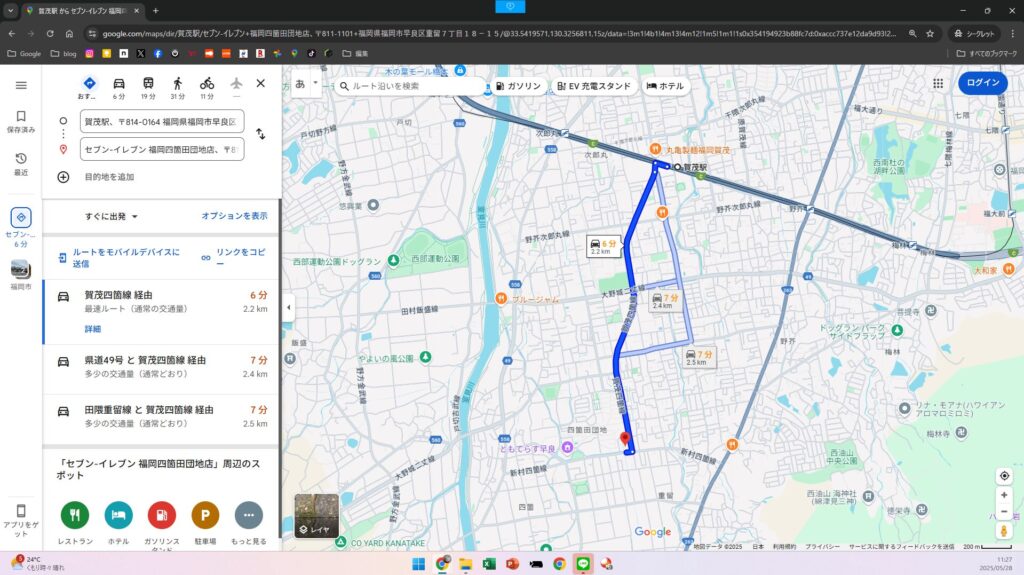
Task: Open the blog bookmarks folder
Action: coord(63,54)
